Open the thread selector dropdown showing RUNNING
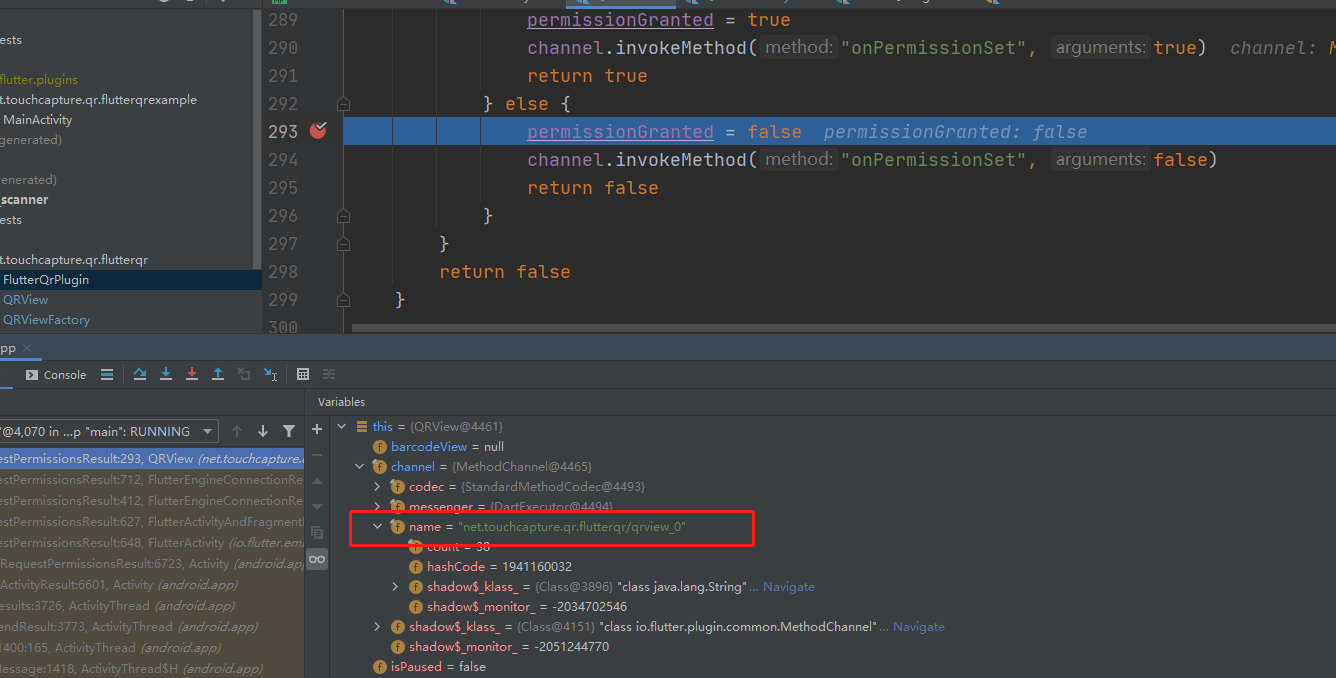 pyautogui.click(x=208, y=431)
